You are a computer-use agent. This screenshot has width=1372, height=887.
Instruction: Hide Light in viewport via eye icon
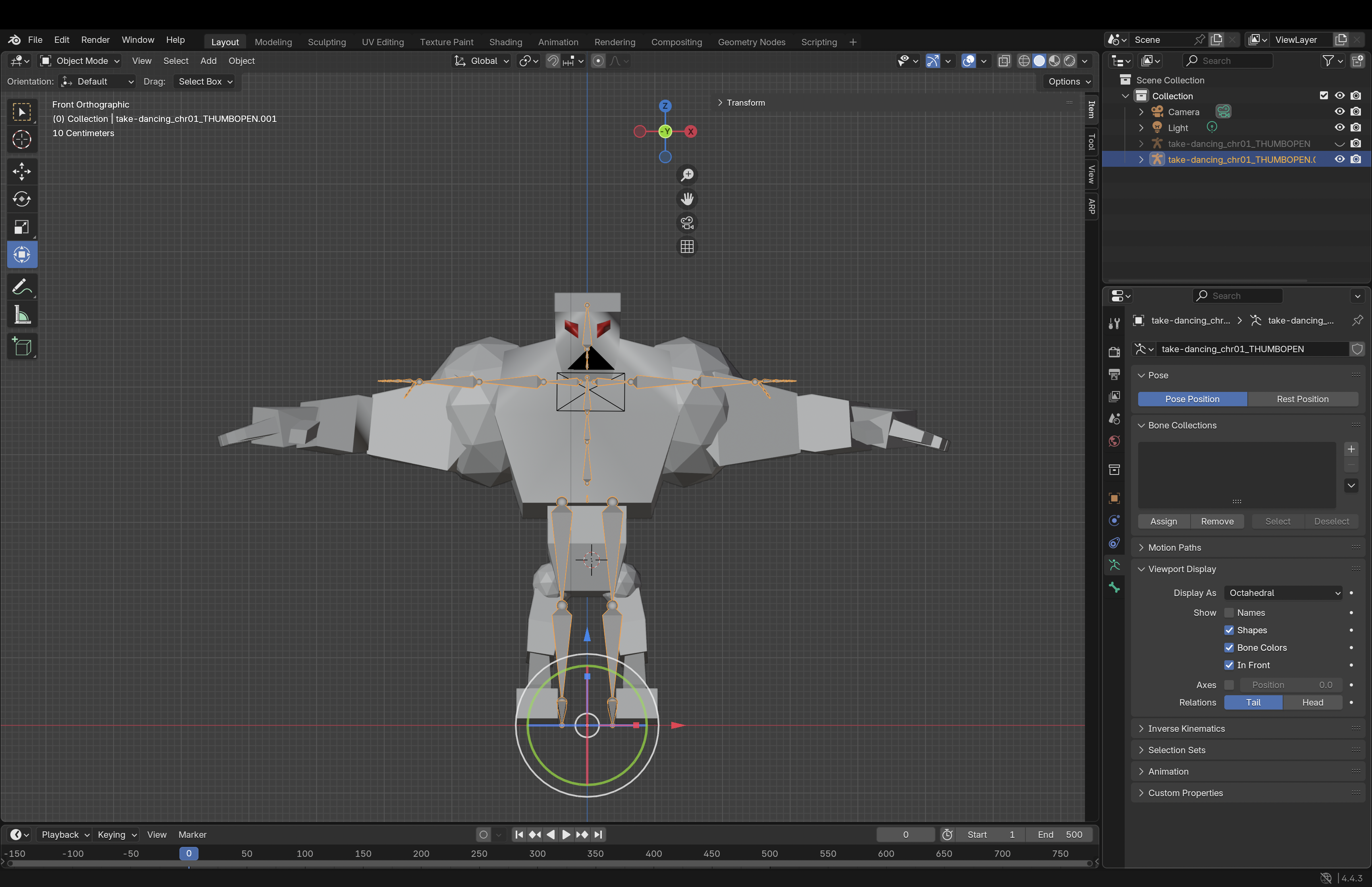[x=1340, y=128]
